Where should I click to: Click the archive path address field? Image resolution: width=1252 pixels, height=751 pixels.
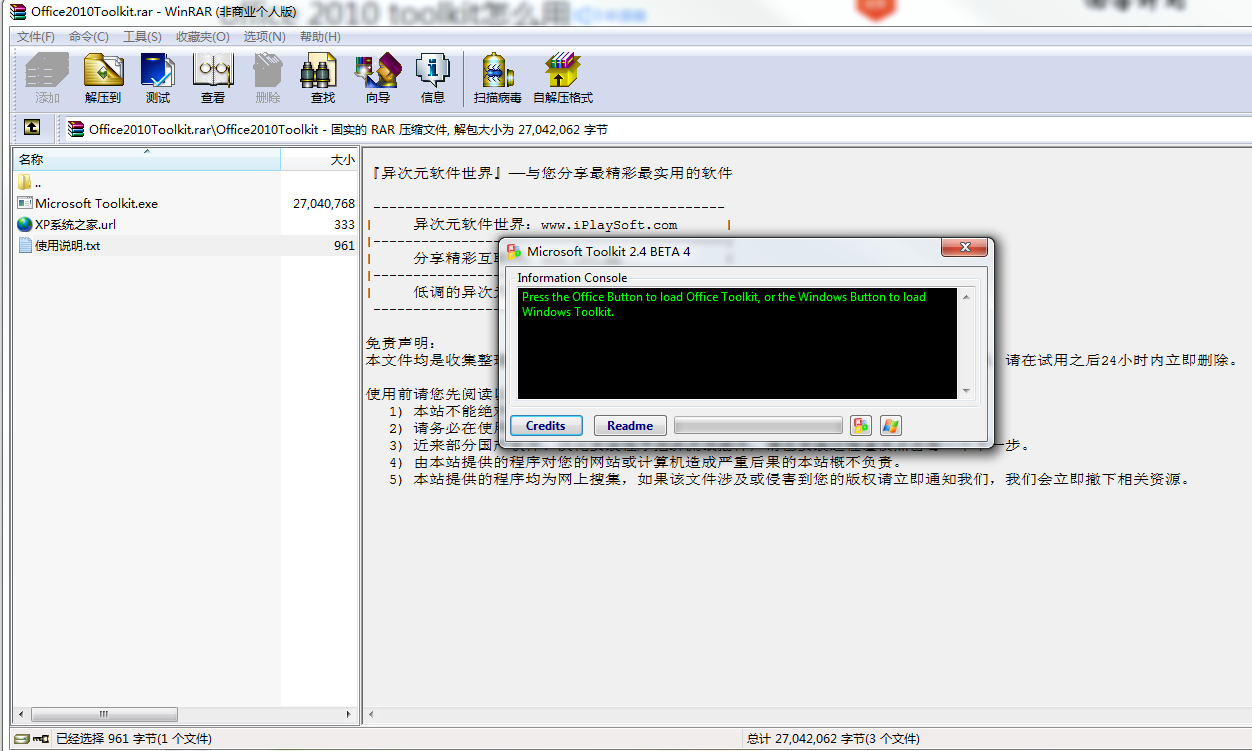657,129
